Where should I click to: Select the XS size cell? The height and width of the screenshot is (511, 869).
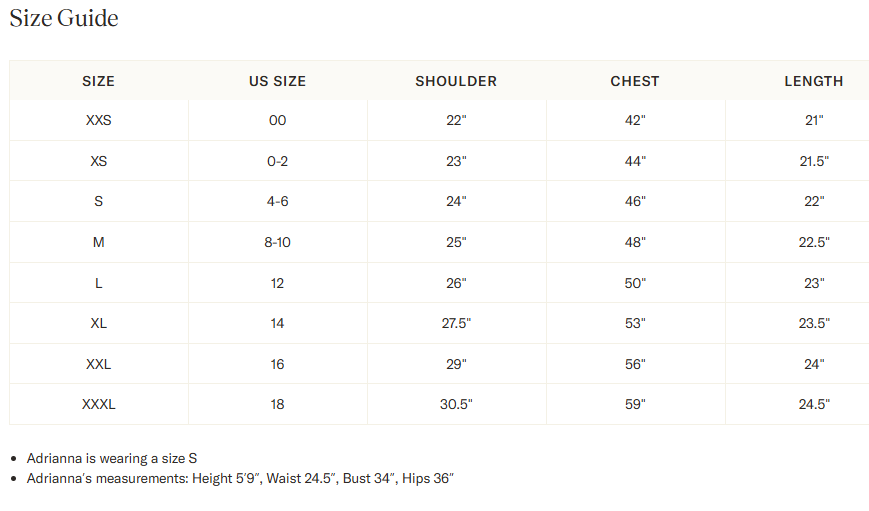[98, 161]
